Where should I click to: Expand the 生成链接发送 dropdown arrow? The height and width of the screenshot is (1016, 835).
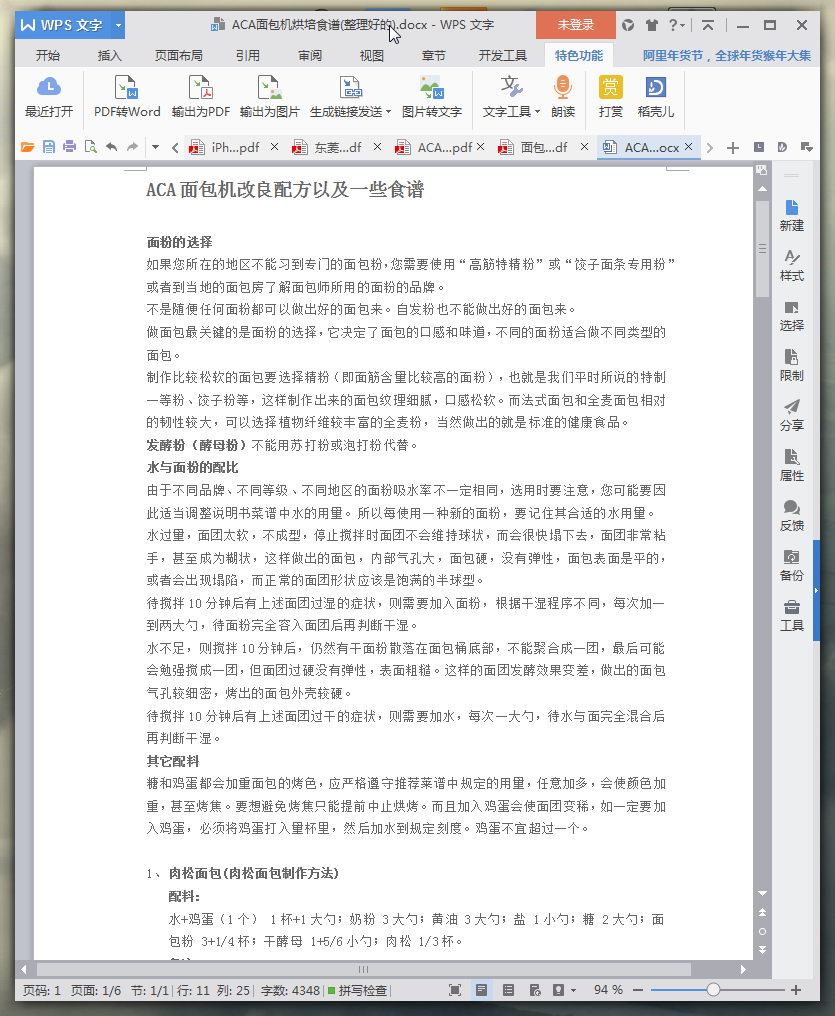coord(388,112)
